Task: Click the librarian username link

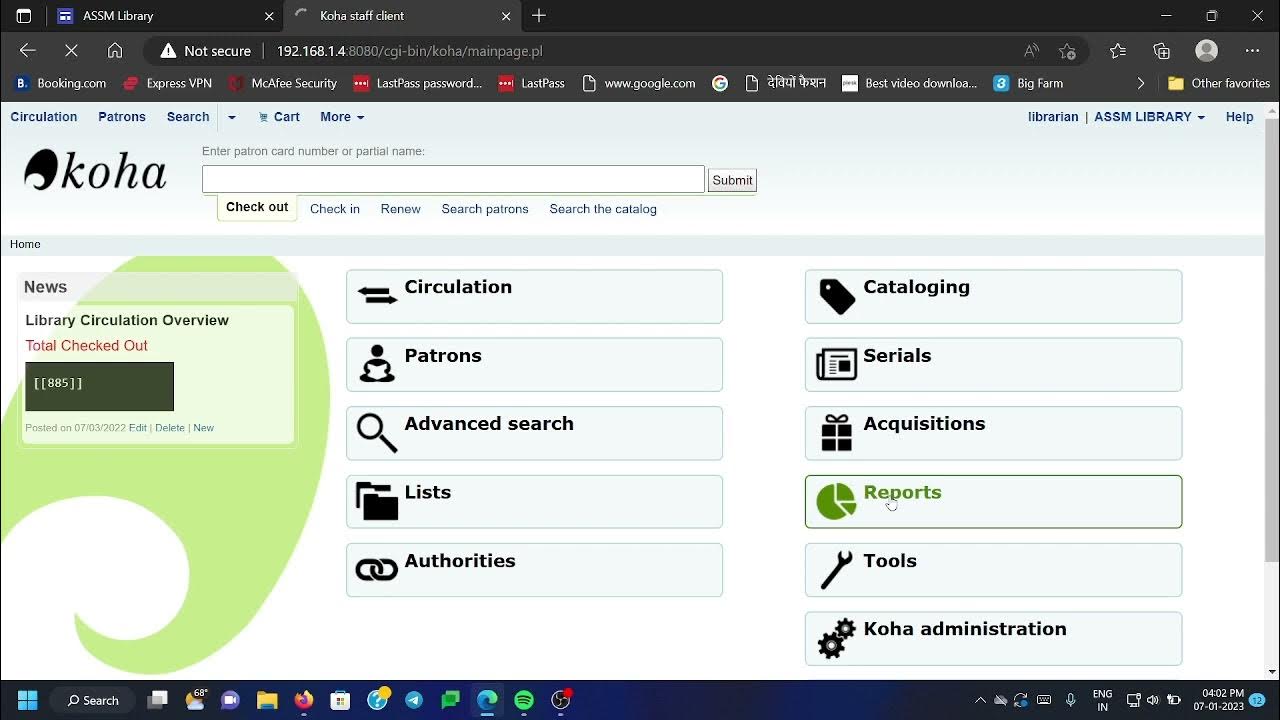Action: point(1053,117)
